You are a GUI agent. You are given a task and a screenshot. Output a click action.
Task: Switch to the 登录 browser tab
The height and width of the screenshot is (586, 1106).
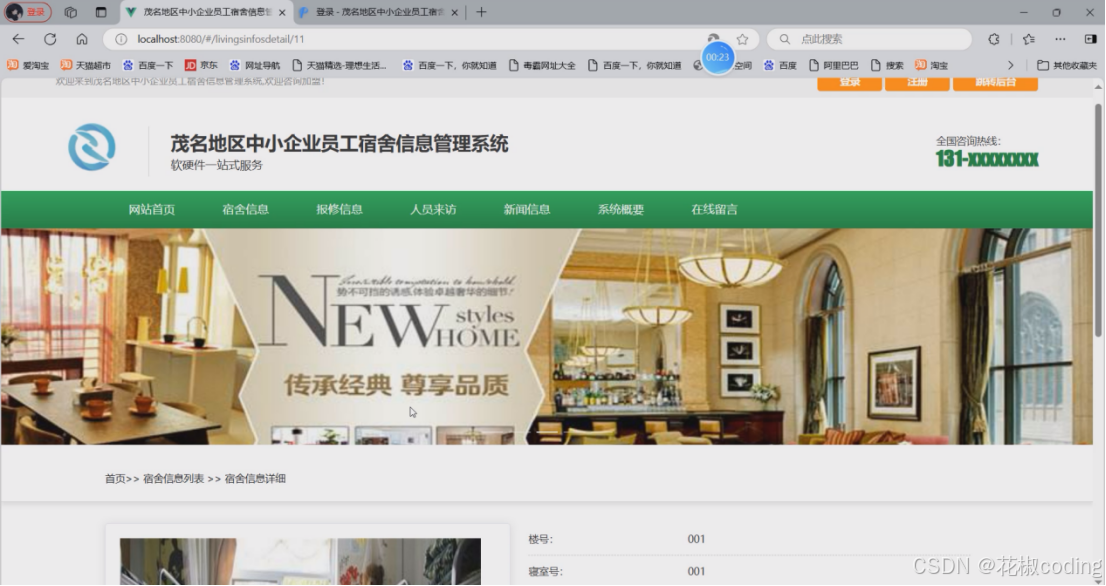pyautogui.click(x=375, y=13)
